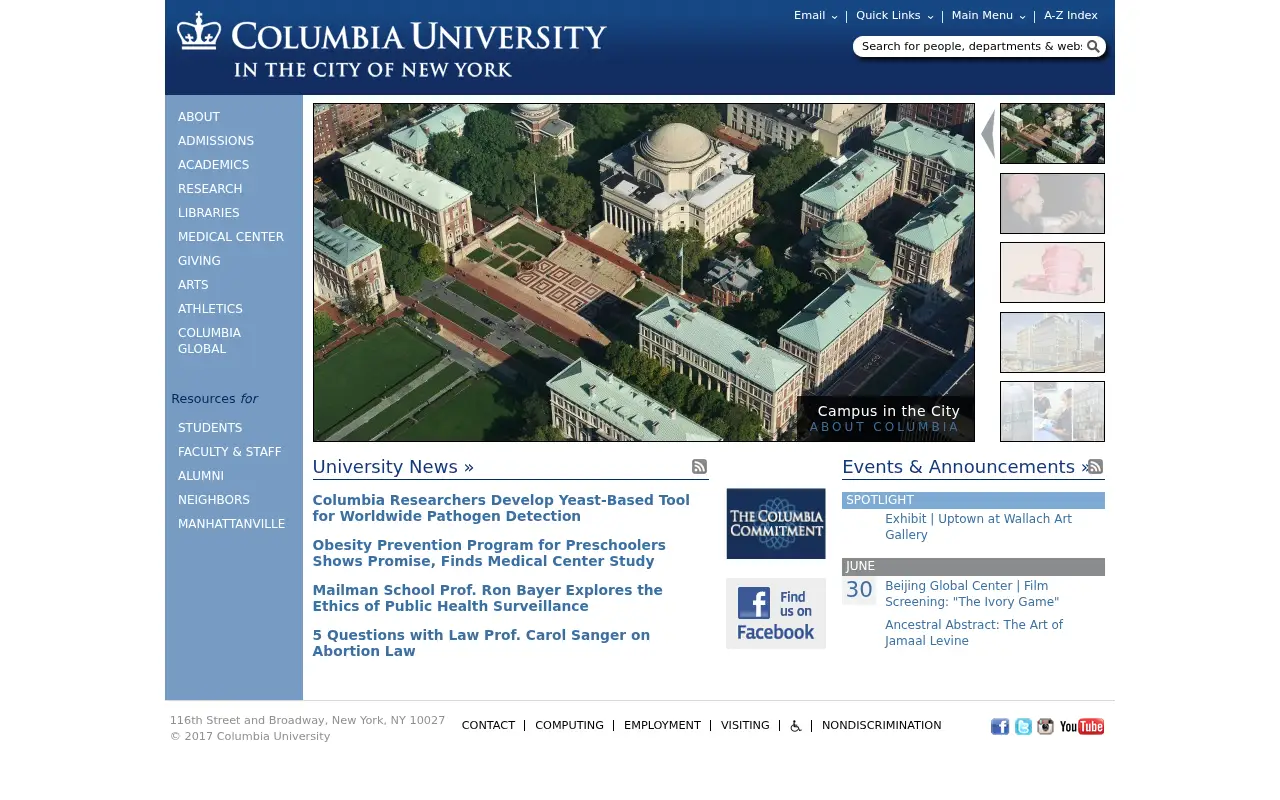
Task: Open Athletics from the sidebar
Action: [210, 309]
